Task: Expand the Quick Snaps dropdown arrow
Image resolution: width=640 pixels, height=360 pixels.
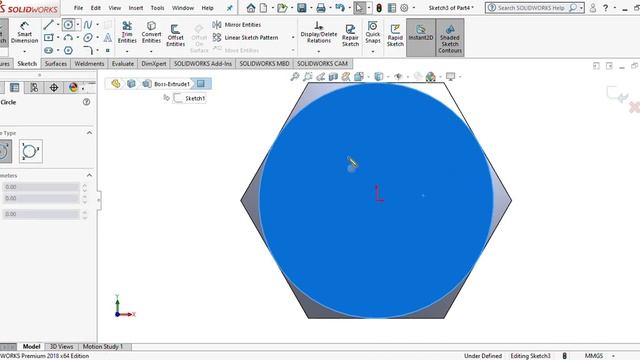Action: 373,51
